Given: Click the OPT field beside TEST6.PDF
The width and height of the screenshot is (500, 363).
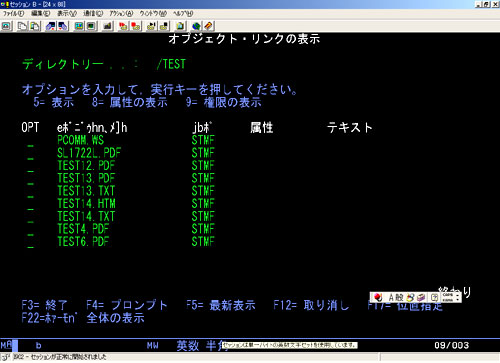Looking at the screenshot, I should tap(30, 242).
